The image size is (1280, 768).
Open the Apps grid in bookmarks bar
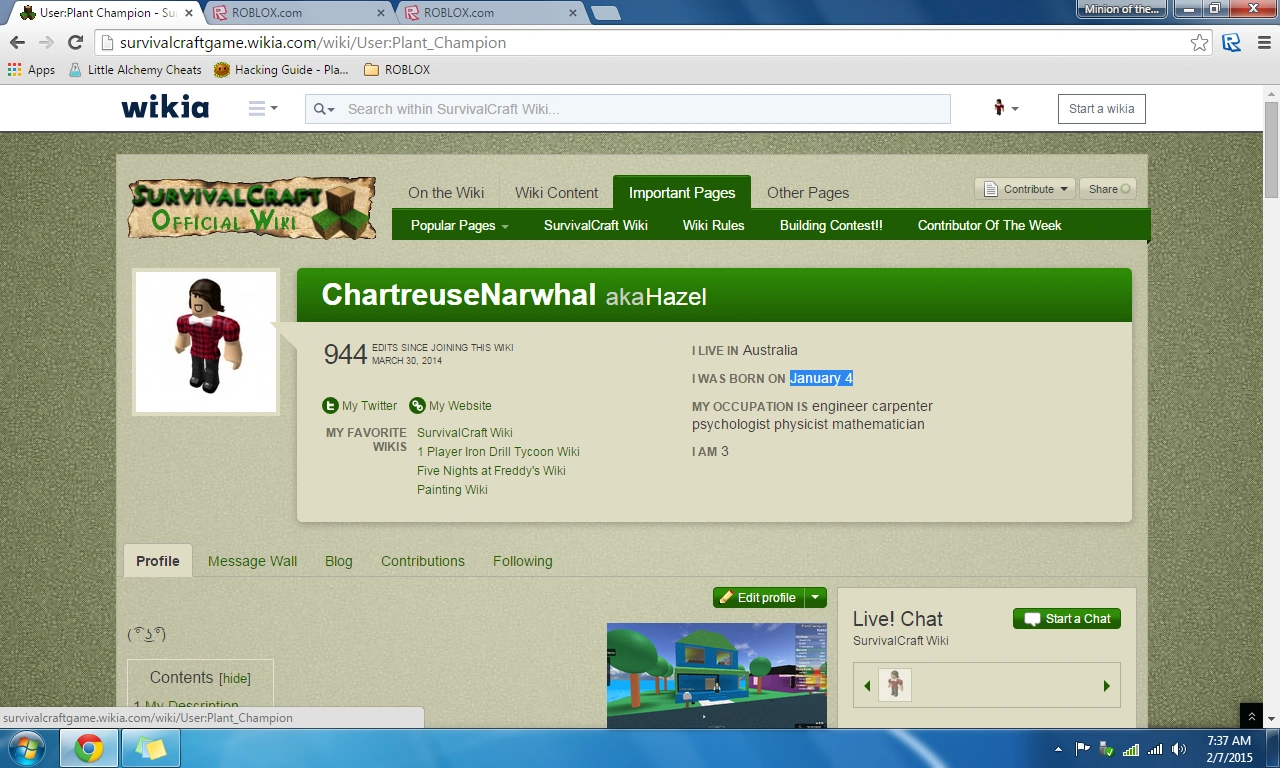30,70
